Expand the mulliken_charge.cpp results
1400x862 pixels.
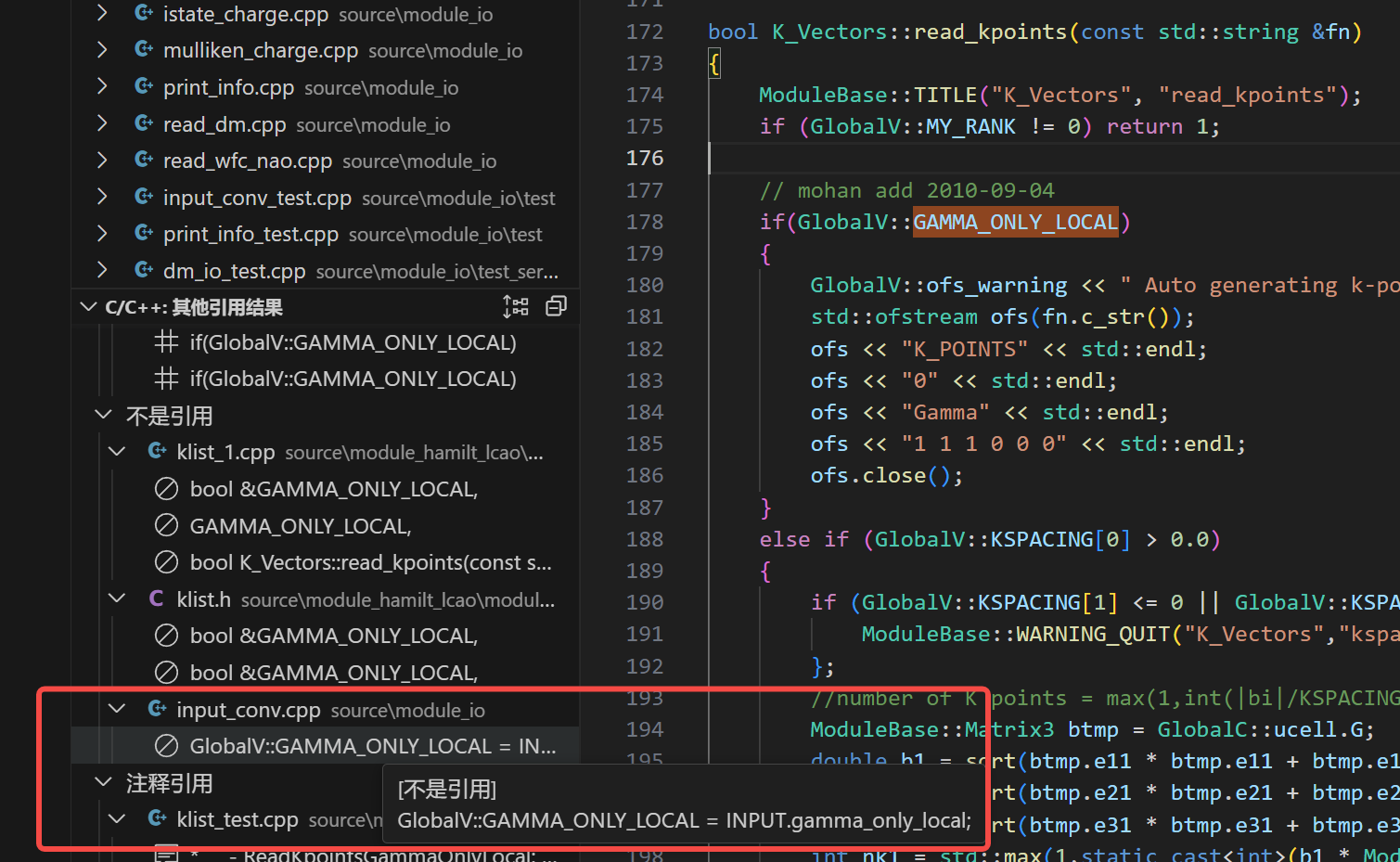[102, 50]
